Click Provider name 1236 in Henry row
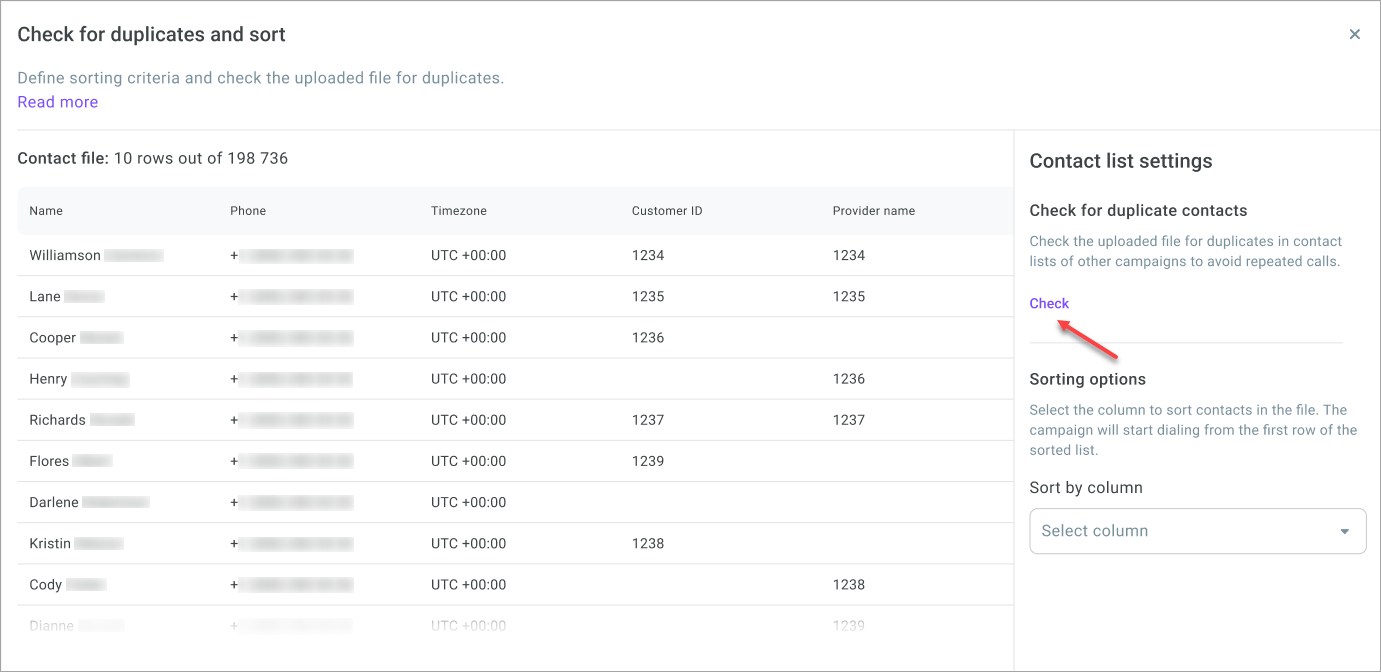Screen dimensions: 1381x672 849,379
